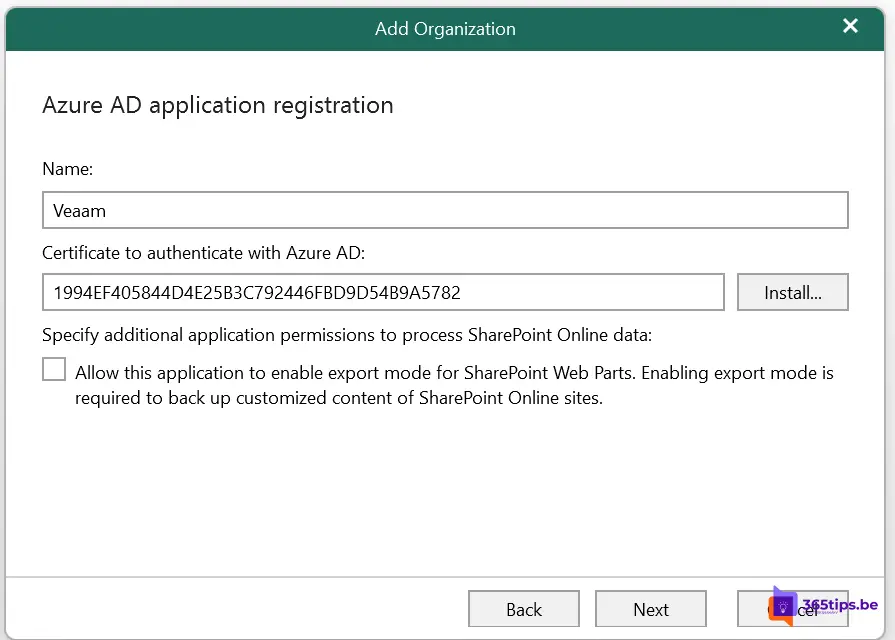
Task: Click the "Certificate to authenticate with Azure AD:" label
Action: pos(204,253)
